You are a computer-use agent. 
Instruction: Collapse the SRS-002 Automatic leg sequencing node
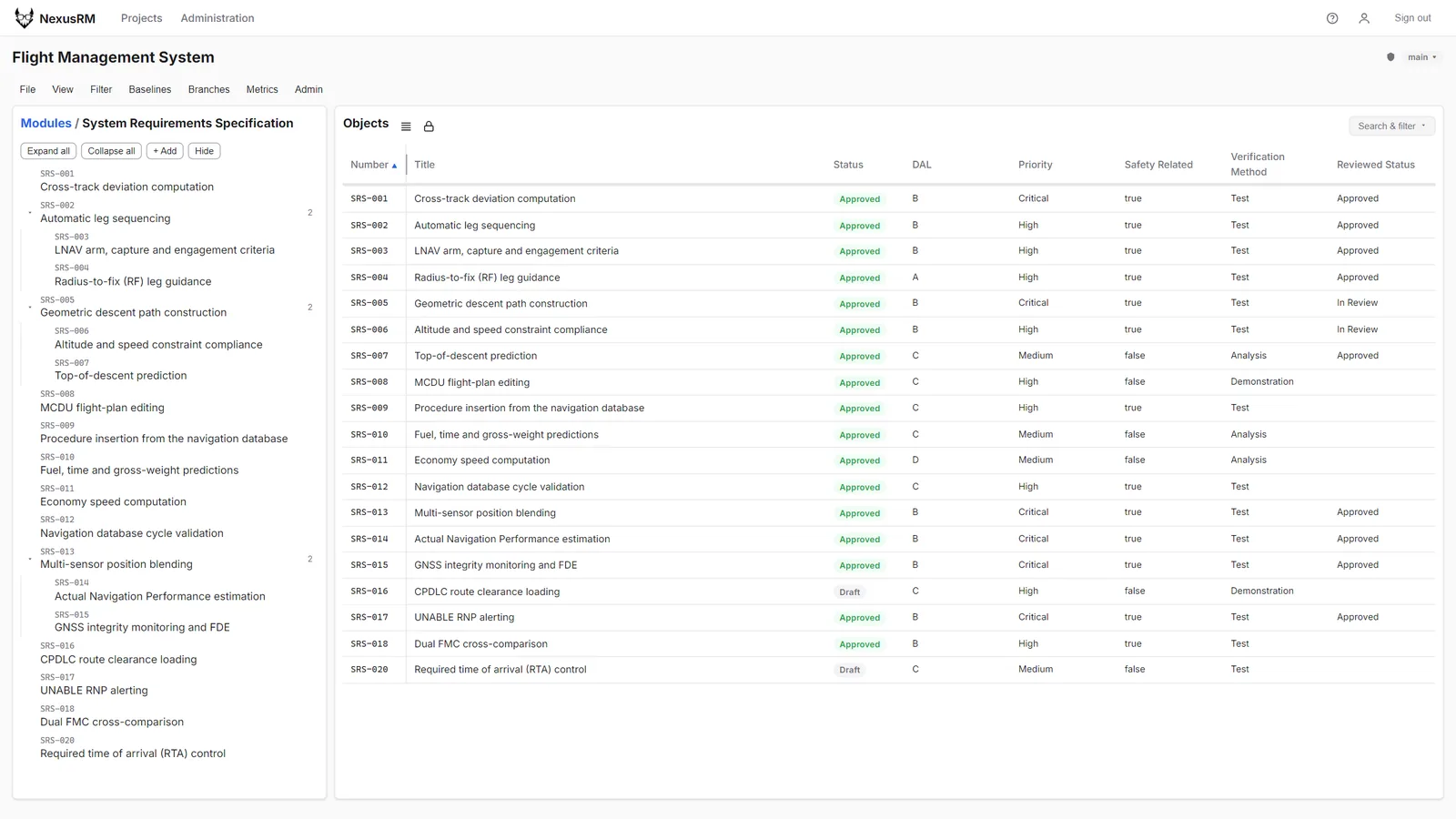click(30, 213)
